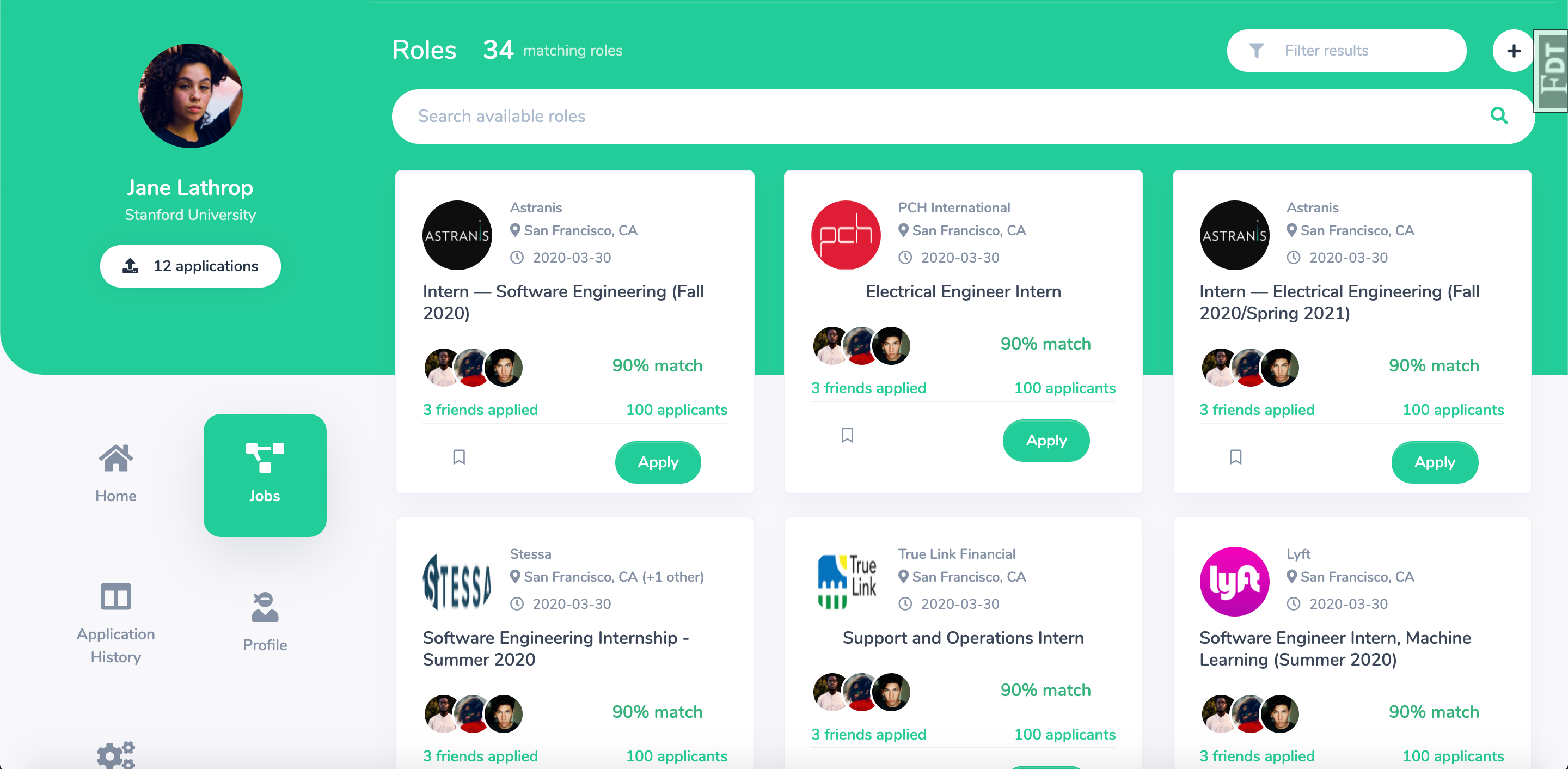Screen dimensions: 1568x769
Task: Bookmark the Astranis Electrical Engineering intern role
Action: 1235,456
